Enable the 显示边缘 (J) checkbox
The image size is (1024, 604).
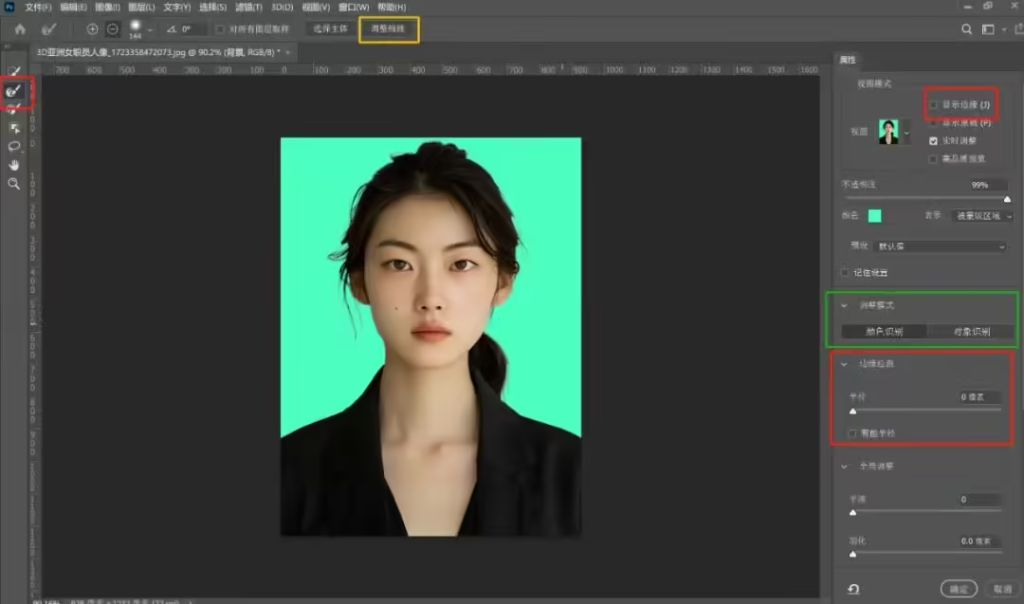coord(934,104)
